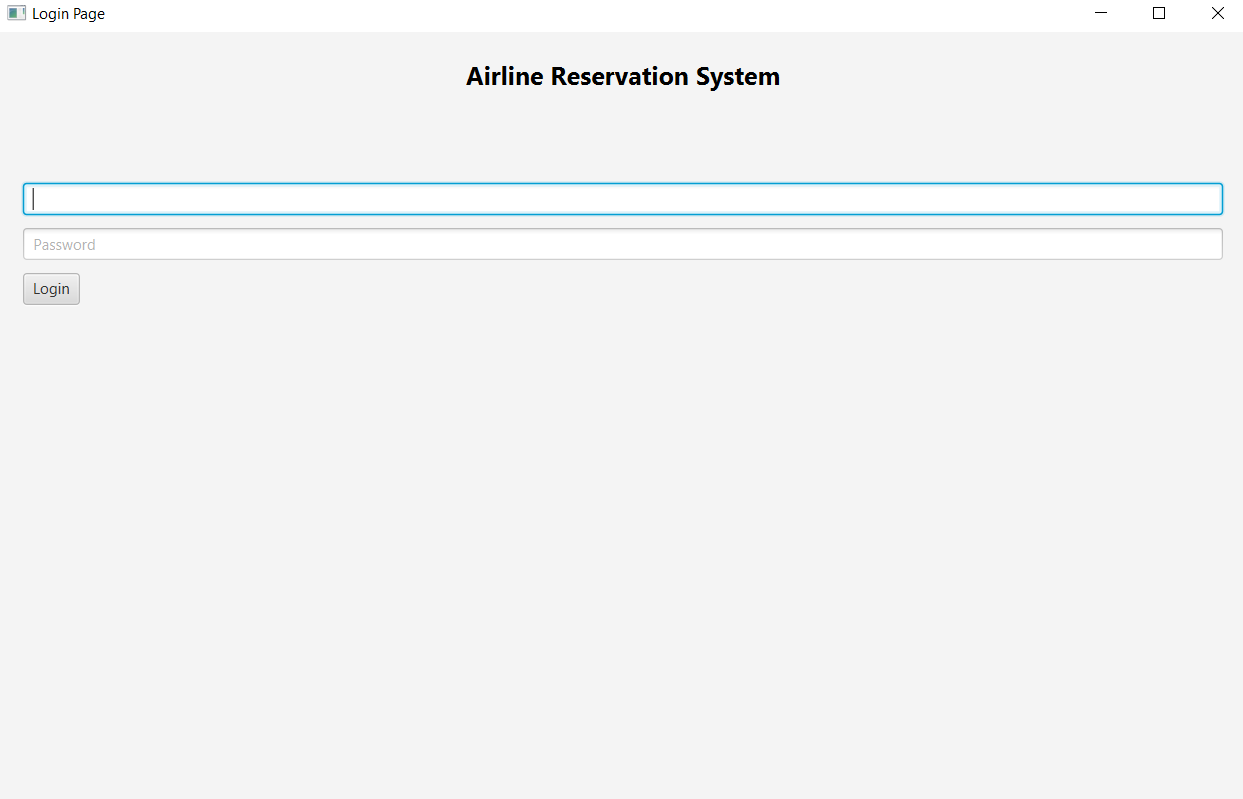Click the restore/maximize square icon
The image size is (1243, 799).
coord(1159,13)
